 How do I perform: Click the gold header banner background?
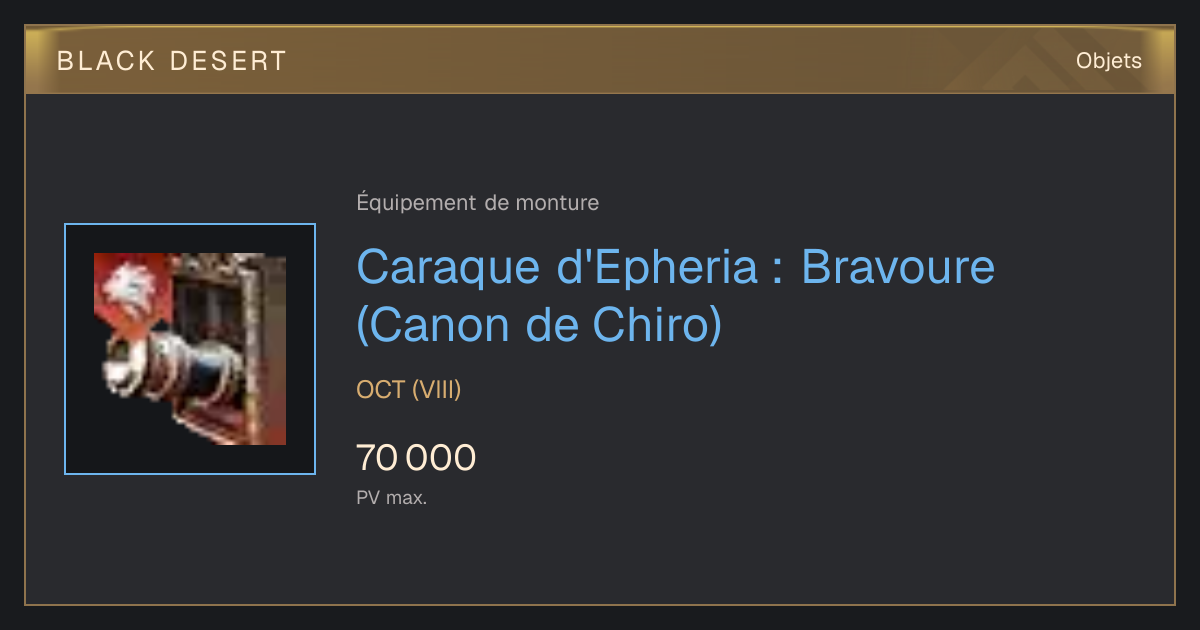(600, 60)
